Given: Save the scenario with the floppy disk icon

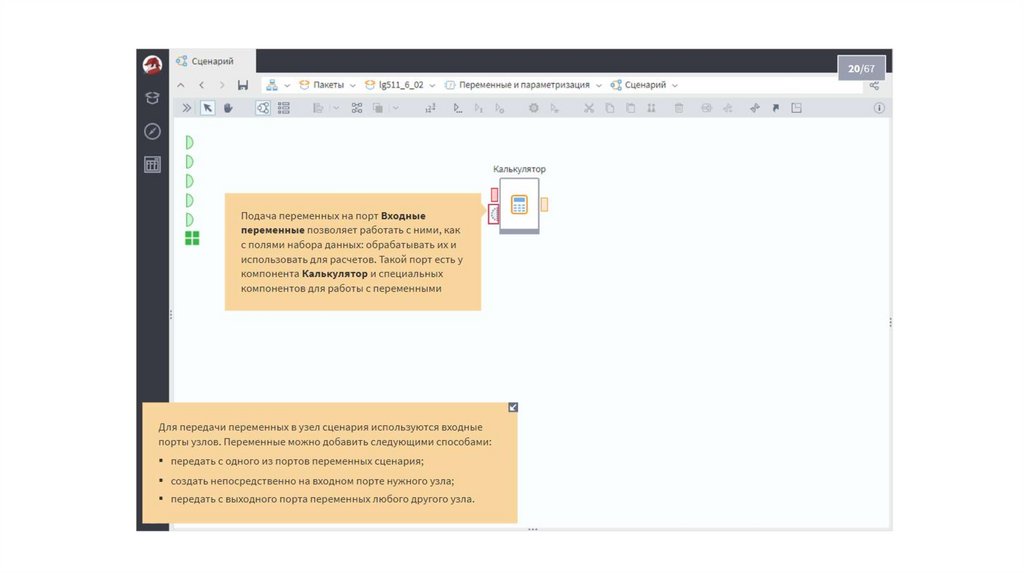Looking at the screenshot, I should [243, 85].
